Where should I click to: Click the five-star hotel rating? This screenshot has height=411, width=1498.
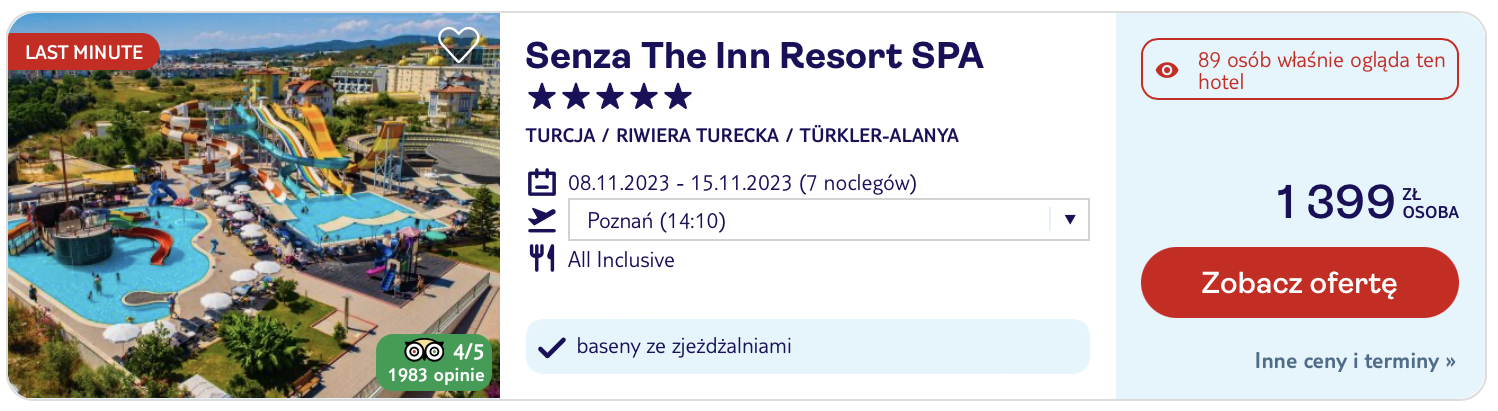click(x=609, y=97)
